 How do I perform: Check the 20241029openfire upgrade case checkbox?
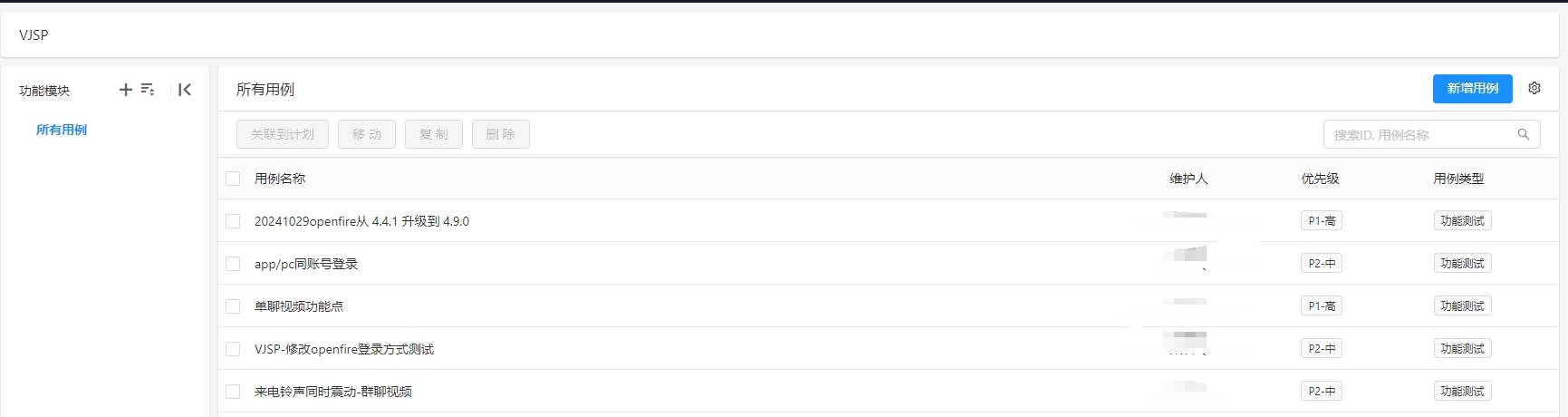coord(233,221)
